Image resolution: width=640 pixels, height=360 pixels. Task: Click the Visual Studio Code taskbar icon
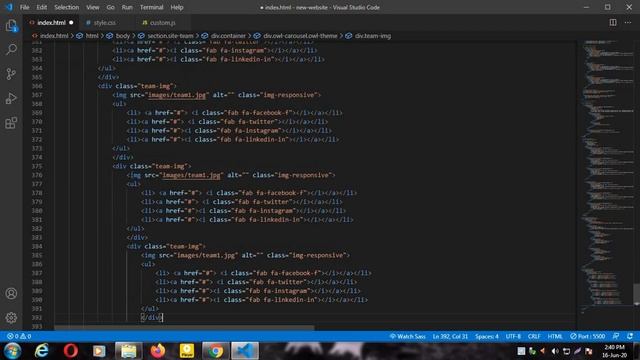click(x=245, y=351)
